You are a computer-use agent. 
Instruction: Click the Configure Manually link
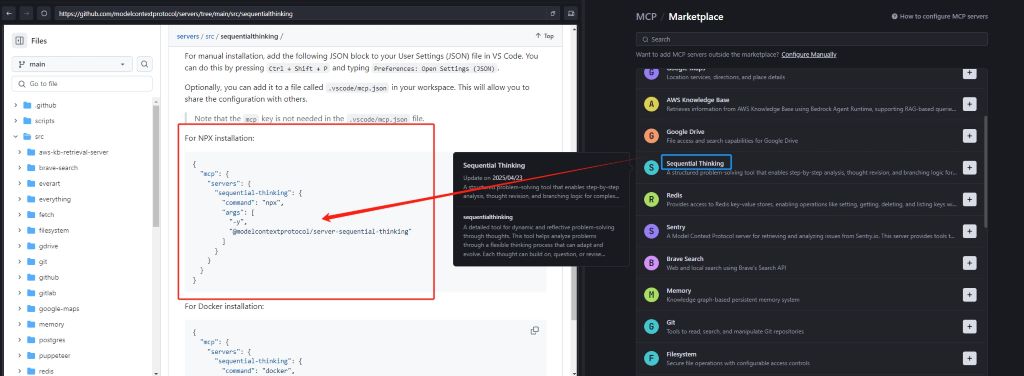pos(808,55)
